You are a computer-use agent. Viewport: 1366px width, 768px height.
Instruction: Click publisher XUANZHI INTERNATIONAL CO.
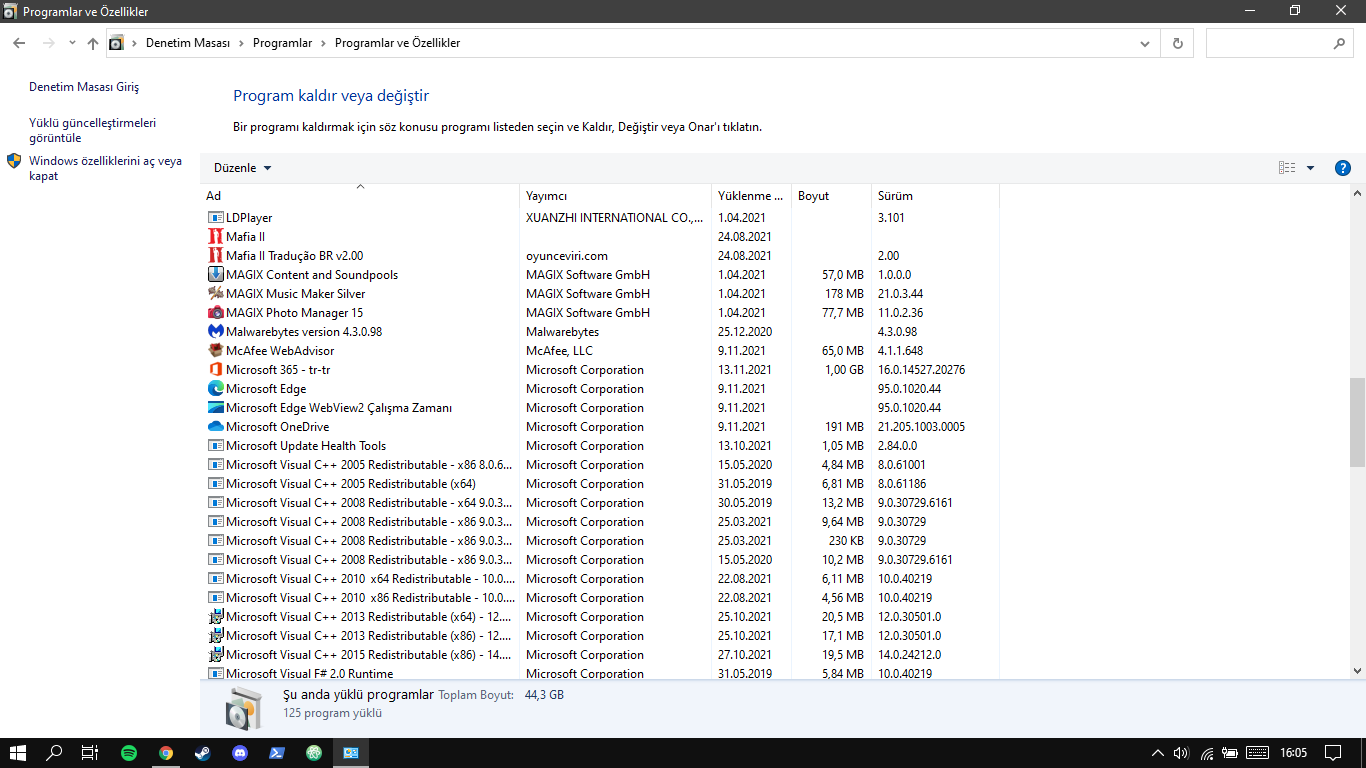coord(614,217)
